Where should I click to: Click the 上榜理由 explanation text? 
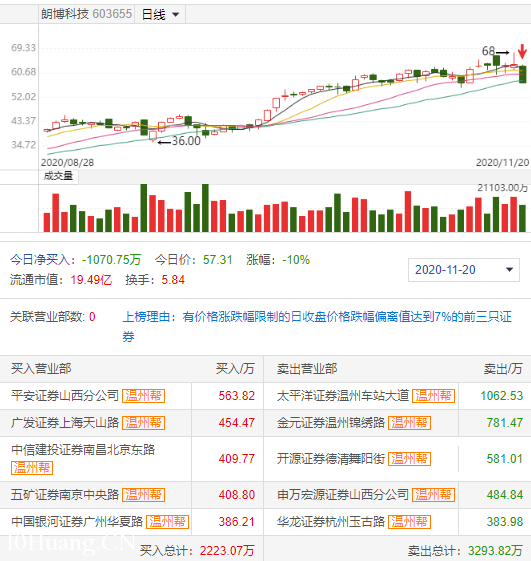tap(317, 326)
